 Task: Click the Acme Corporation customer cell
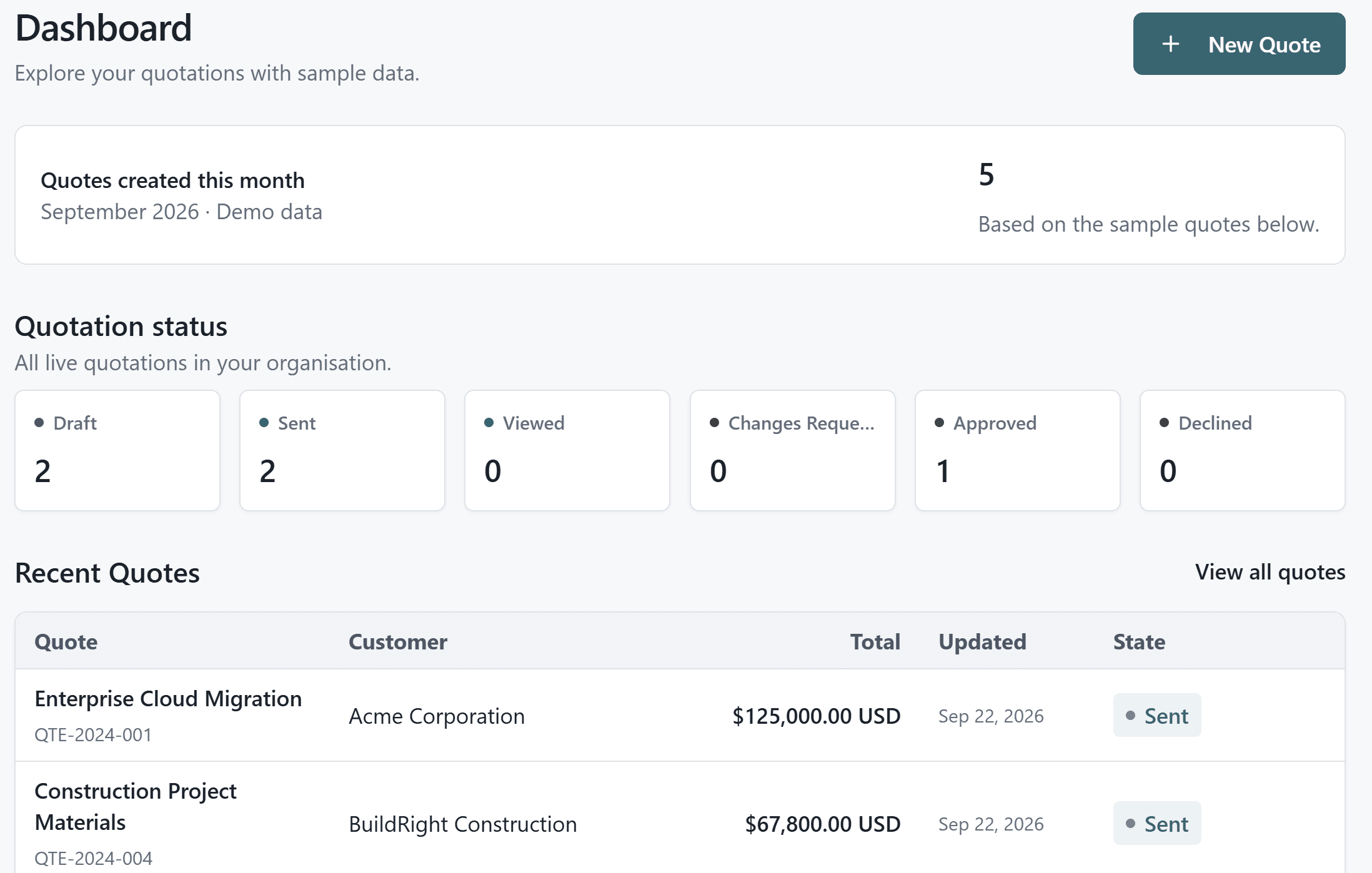[437, 716]
